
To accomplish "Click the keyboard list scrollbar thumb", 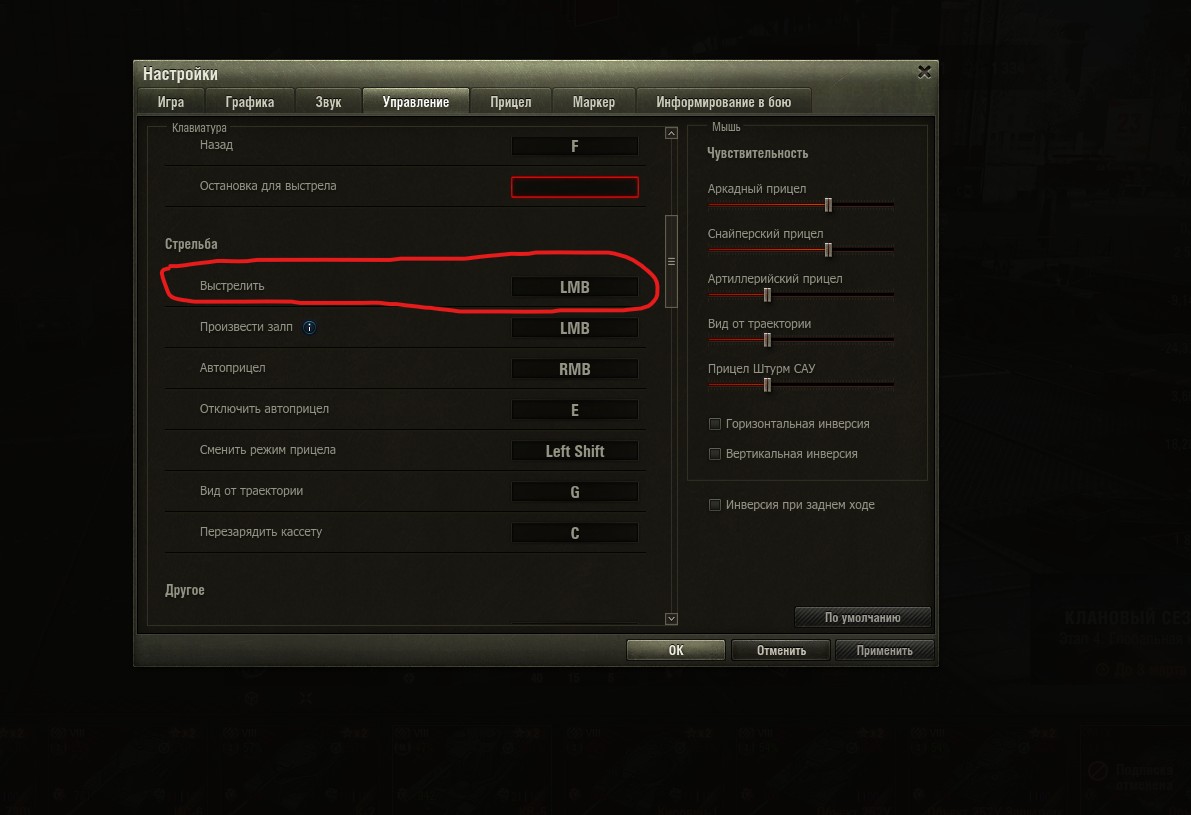I will click(x=671, y=261).
